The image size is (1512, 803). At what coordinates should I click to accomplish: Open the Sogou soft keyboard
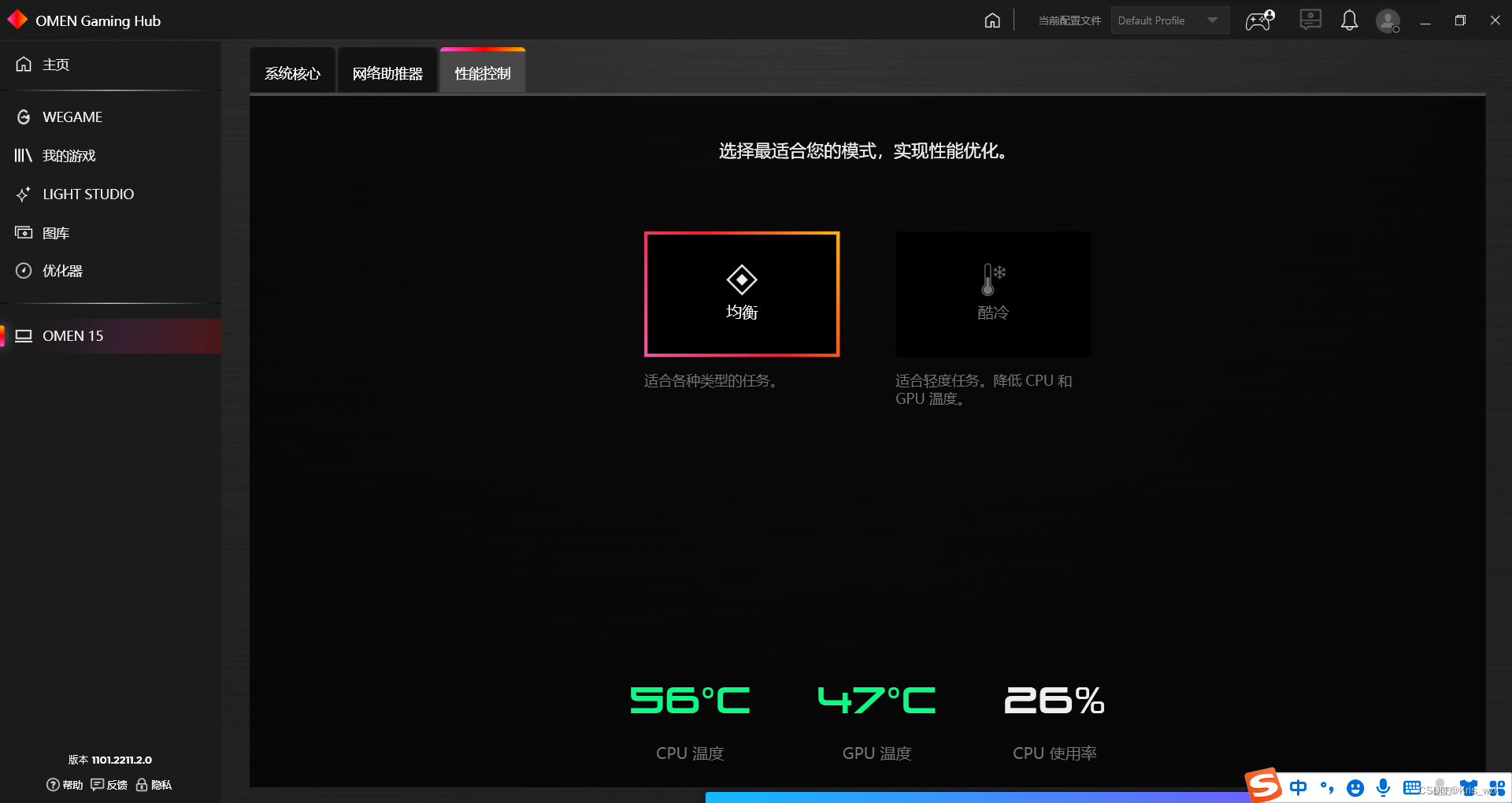tap(1412, 787)
